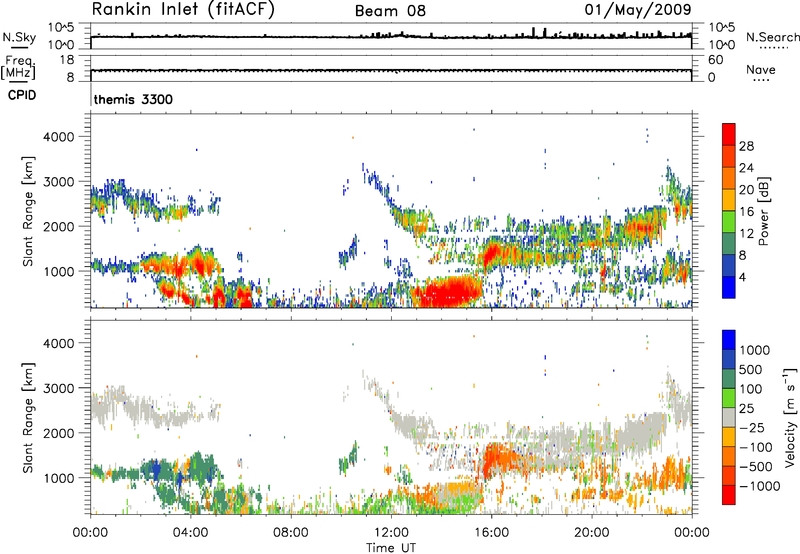Click the 'Rankin Inlet (fitACF)' title
Screen dimensions: 800x554
[x=183, y=10]
